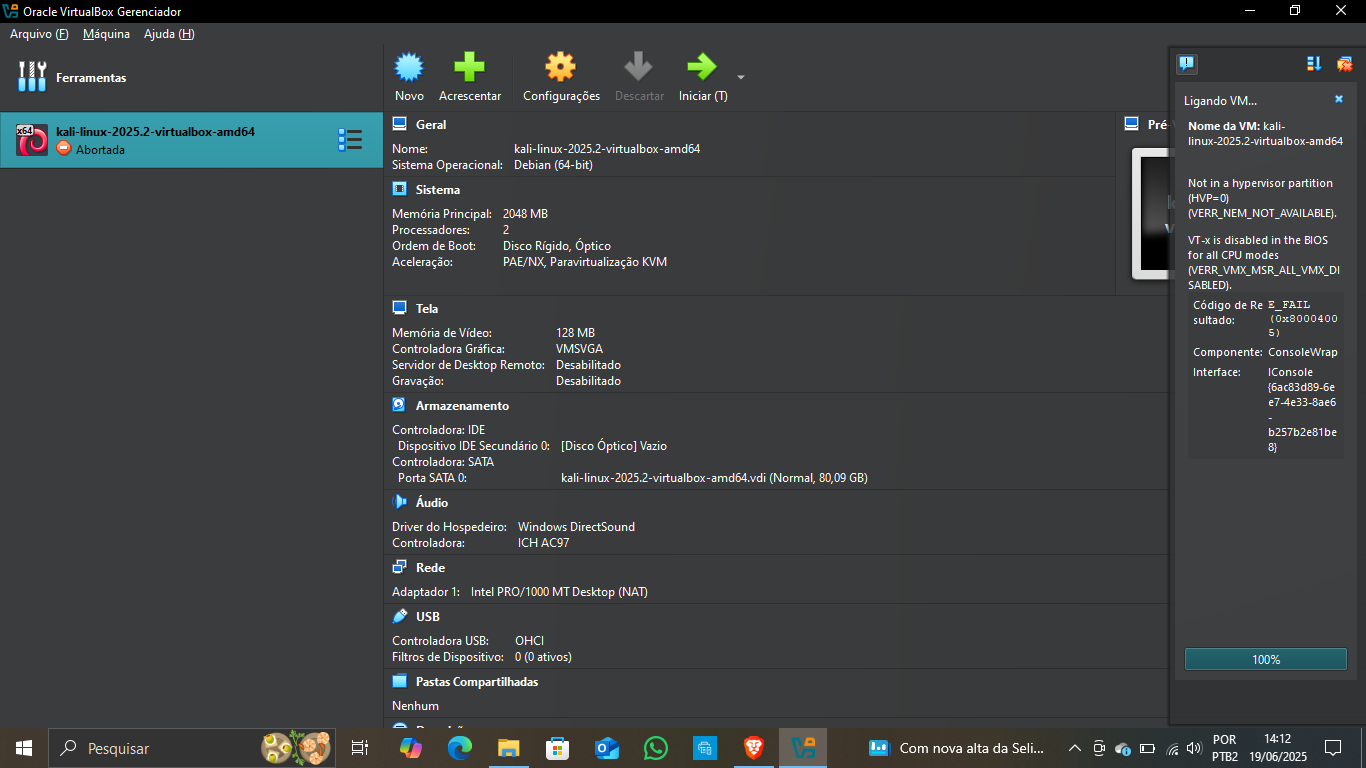
Task: Click the Pastas Compartilhadas section header
Action: 477,682
